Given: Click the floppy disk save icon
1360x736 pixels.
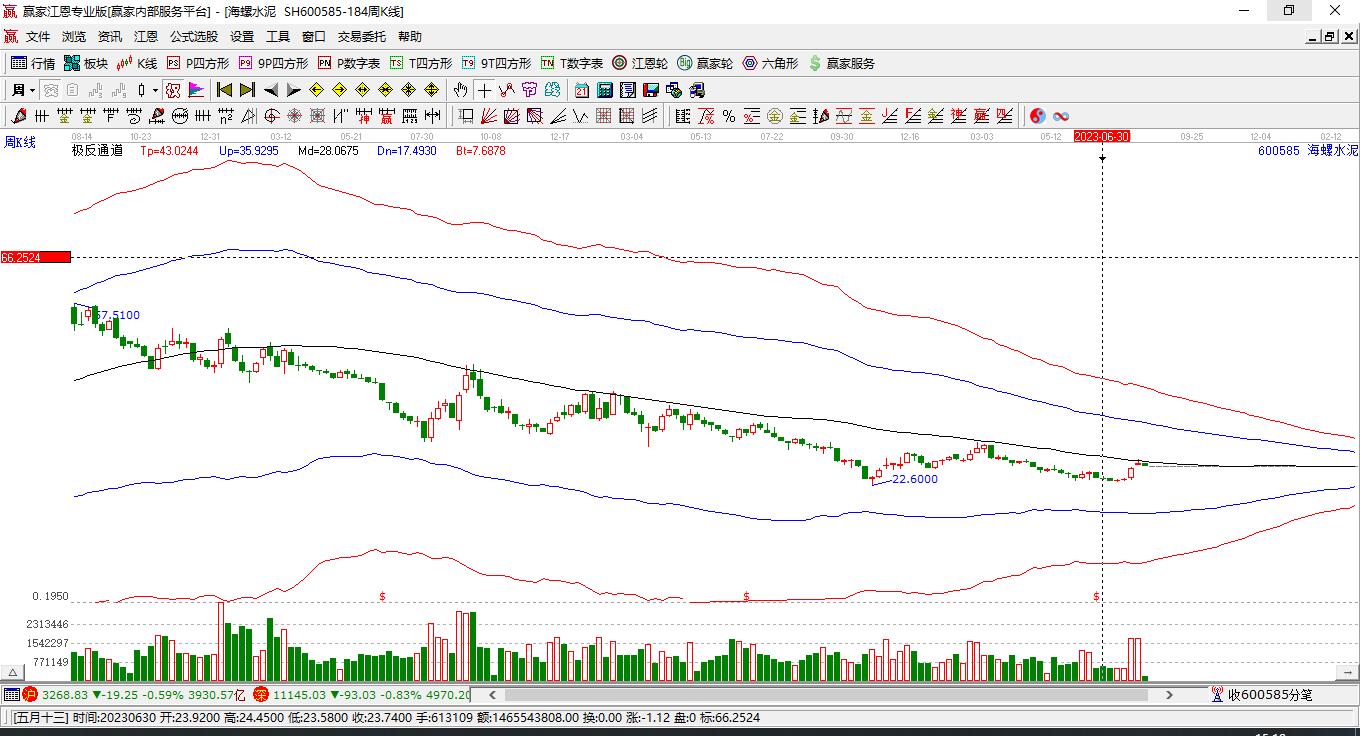Looking at the screenshot, I should click(x=651, y=90).
